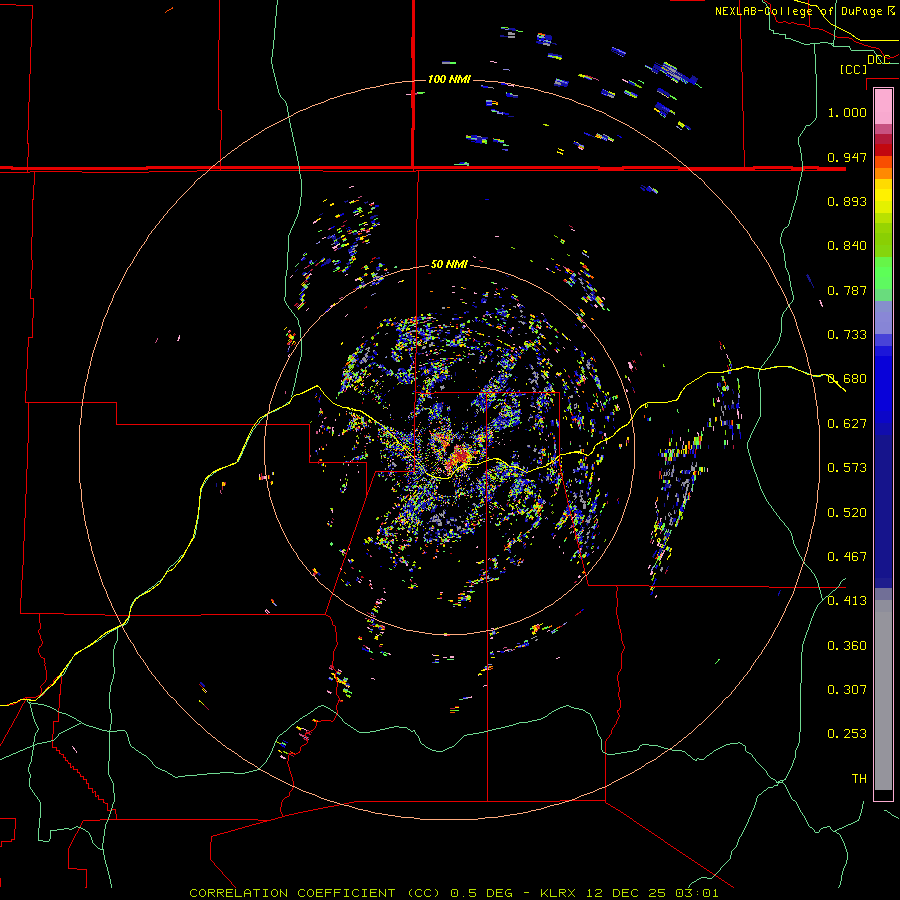Click the TH threshold label
The width and height of the screenshot is (900, 900).
(x=859, y=778)
